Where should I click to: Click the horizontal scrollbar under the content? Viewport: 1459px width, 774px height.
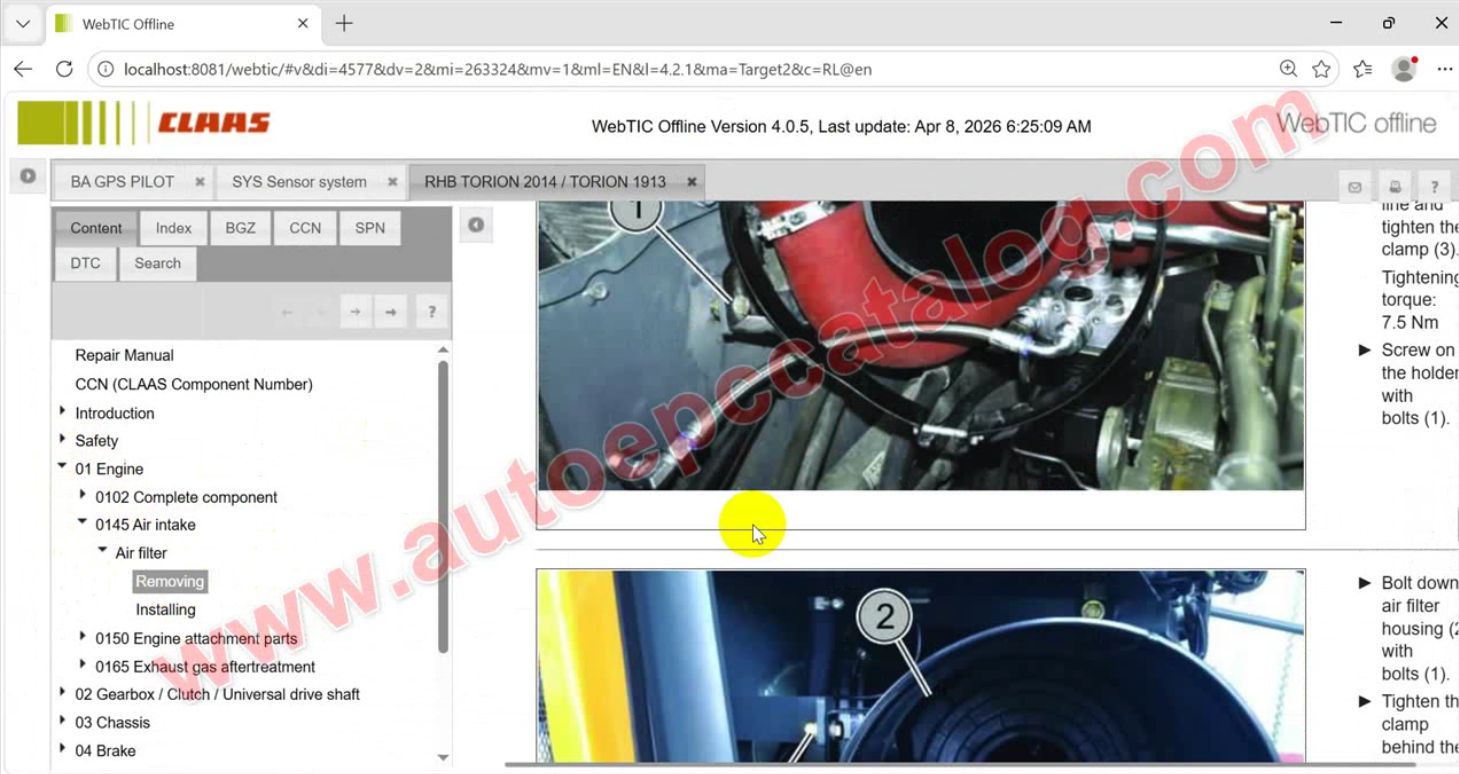[x=960, y=765]
